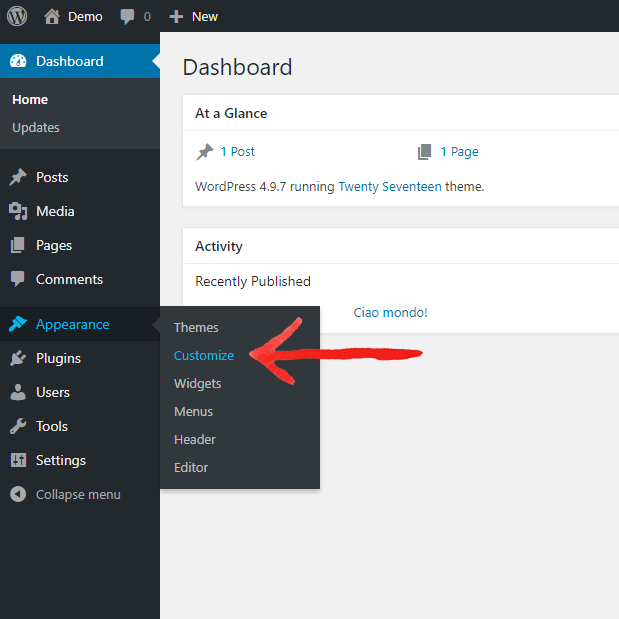Click the Tools wrench icon

18,426
